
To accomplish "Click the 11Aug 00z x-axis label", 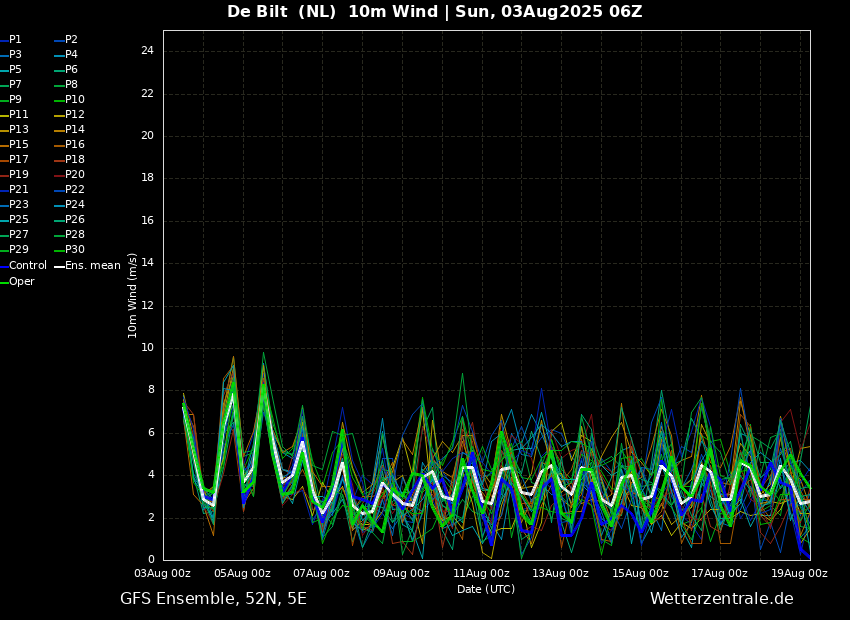I will [481, 574].
